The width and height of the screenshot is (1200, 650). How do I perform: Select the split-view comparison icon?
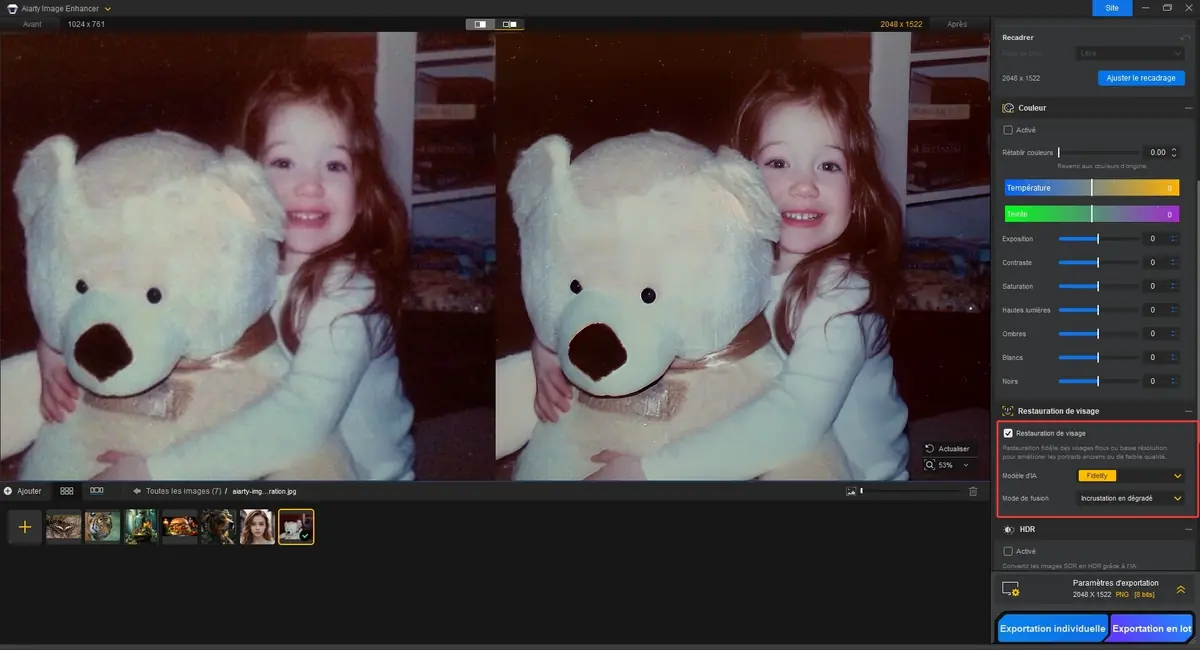pos(508,24)
